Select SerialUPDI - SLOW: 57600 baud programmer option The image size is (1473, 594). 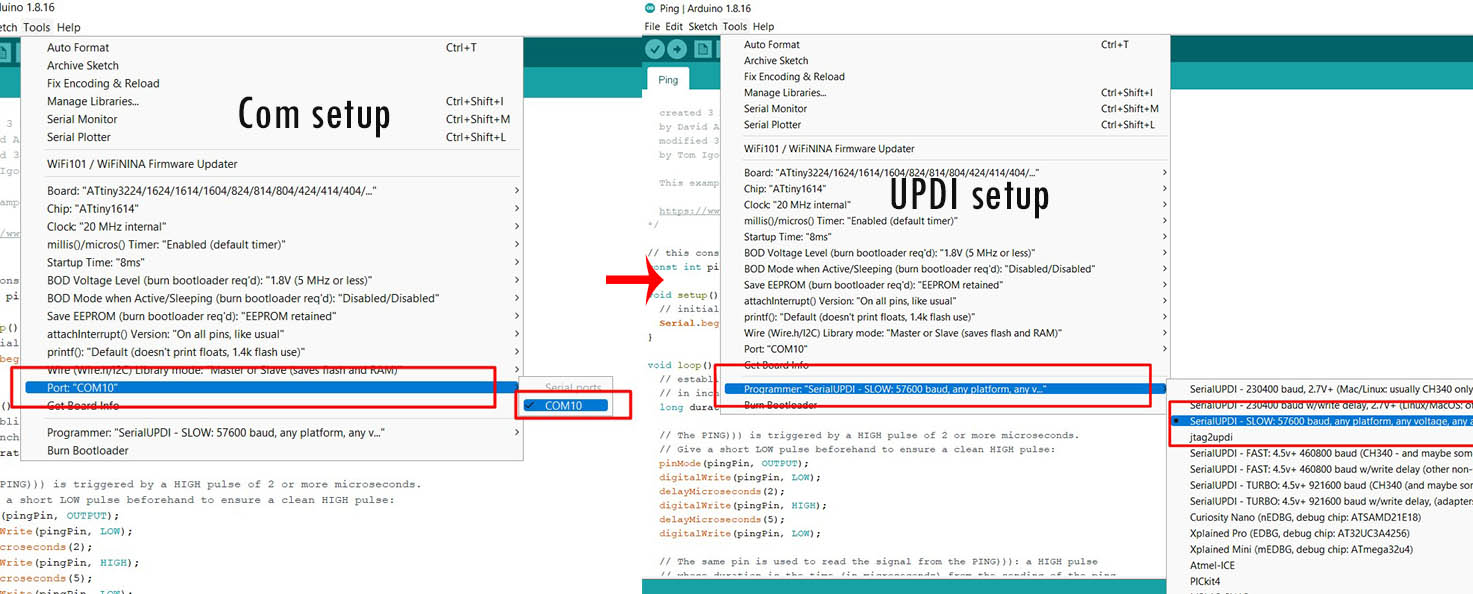[1320, 421]
